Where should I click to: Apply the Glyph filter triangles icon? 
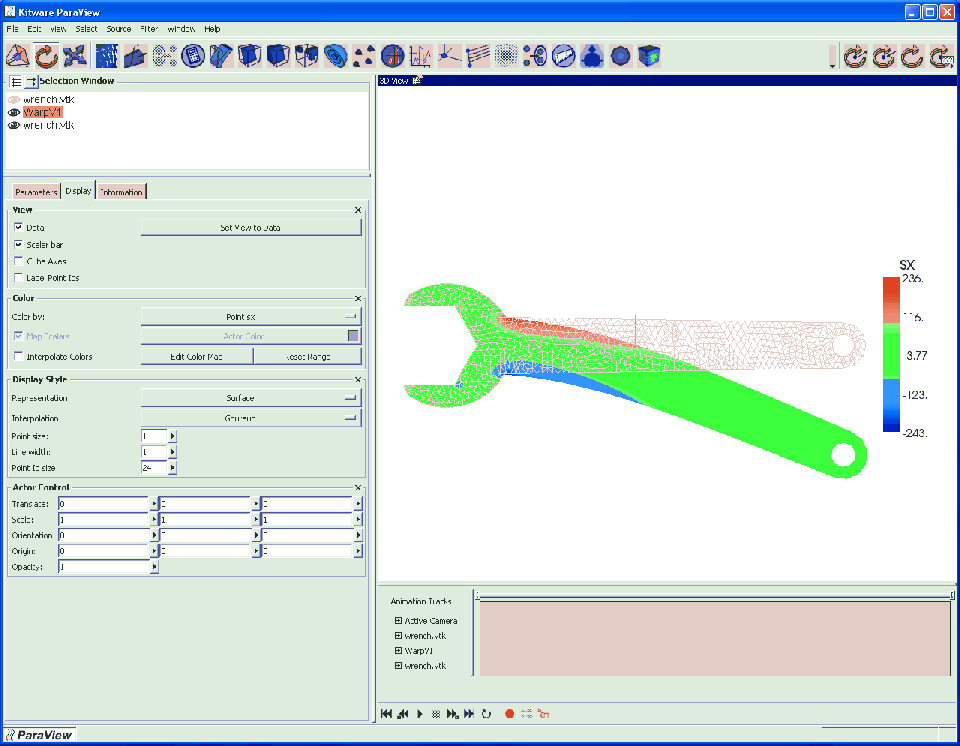point(364,56)
